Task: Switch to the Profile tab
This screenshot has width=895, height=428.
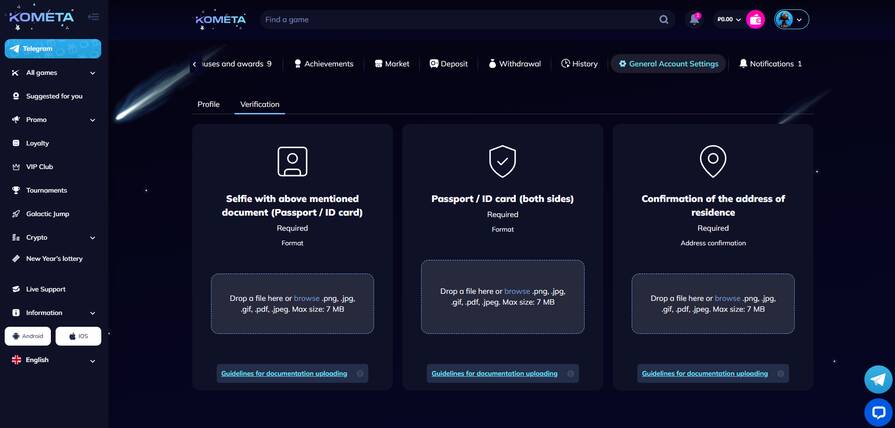Action: [208, 104]
